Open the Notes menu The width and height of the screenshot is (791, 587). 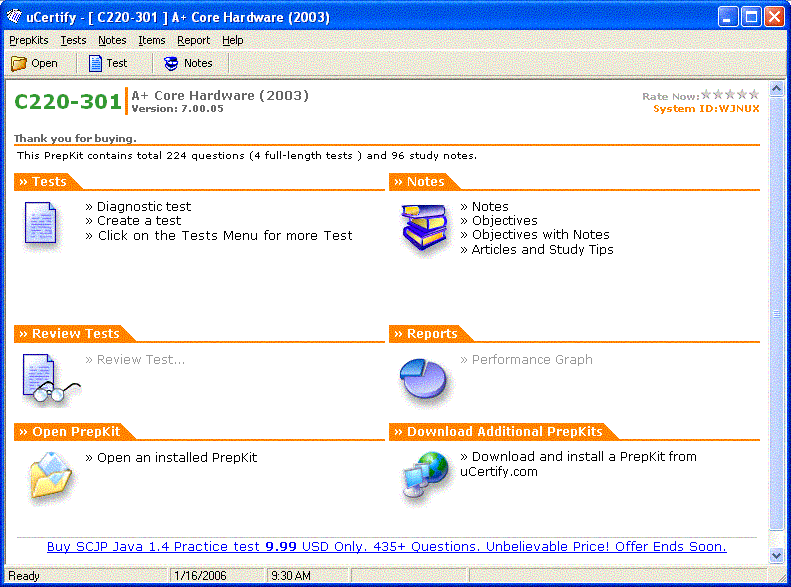(x=112, y=40)
